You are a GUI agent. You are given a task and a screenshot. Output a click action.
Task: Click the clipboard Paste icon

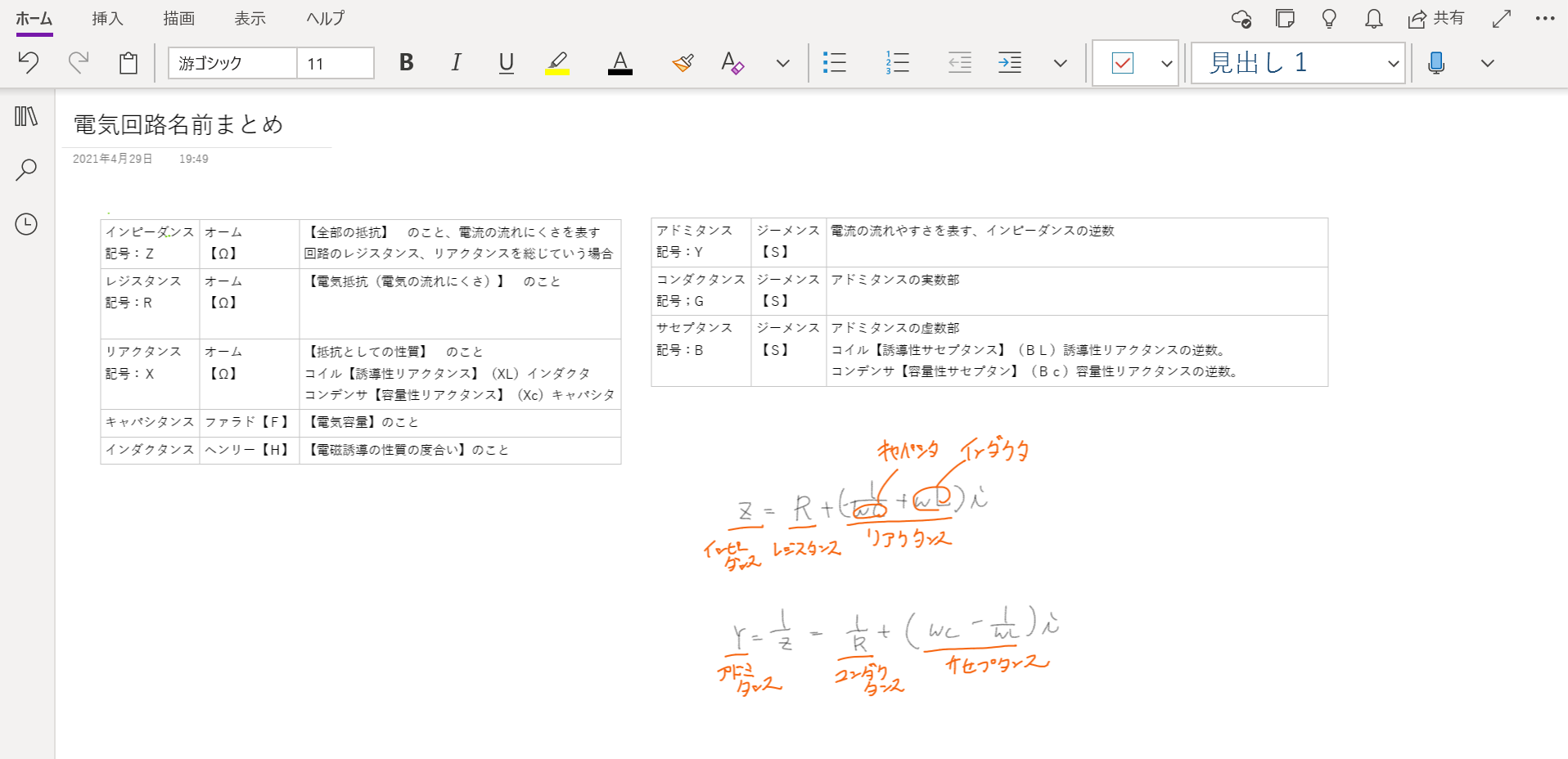[x=128, y=63]
